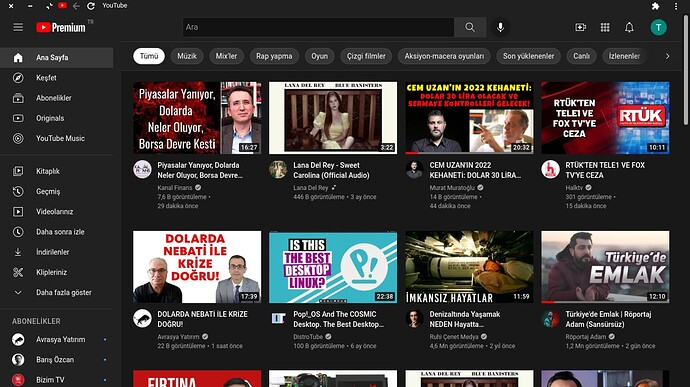Open the three-dot menu in title bar
This screenshot has height=387, width=690.
676,6
